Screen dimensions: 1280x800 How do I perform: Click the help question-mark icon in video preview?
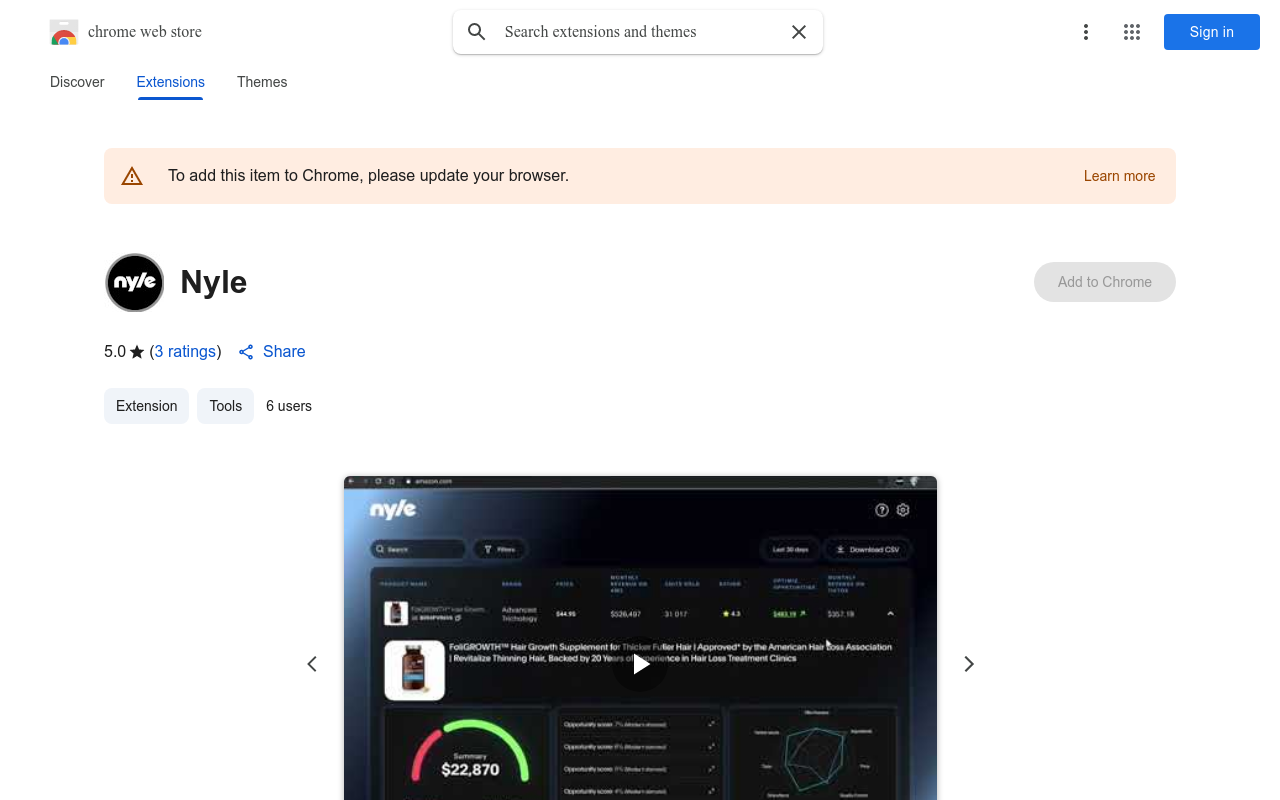coord(882,510)
